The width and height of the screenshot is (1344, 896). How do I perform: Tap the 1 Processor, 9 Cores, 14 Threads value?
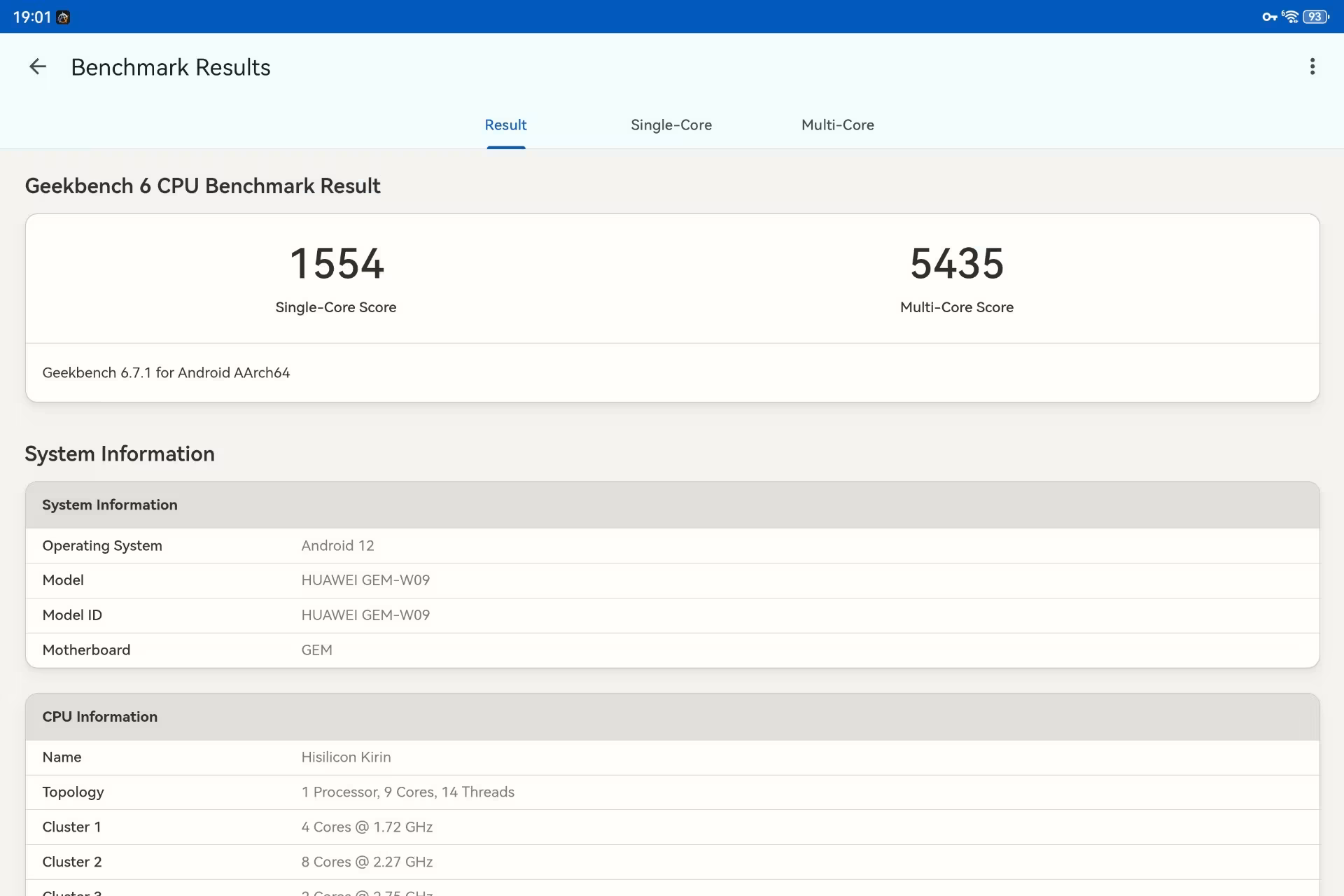tap(407, 792)
